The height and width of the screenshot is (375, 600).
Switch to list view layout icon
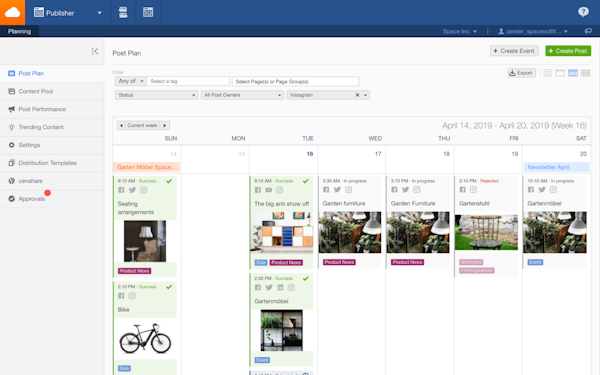click(548, 73)
